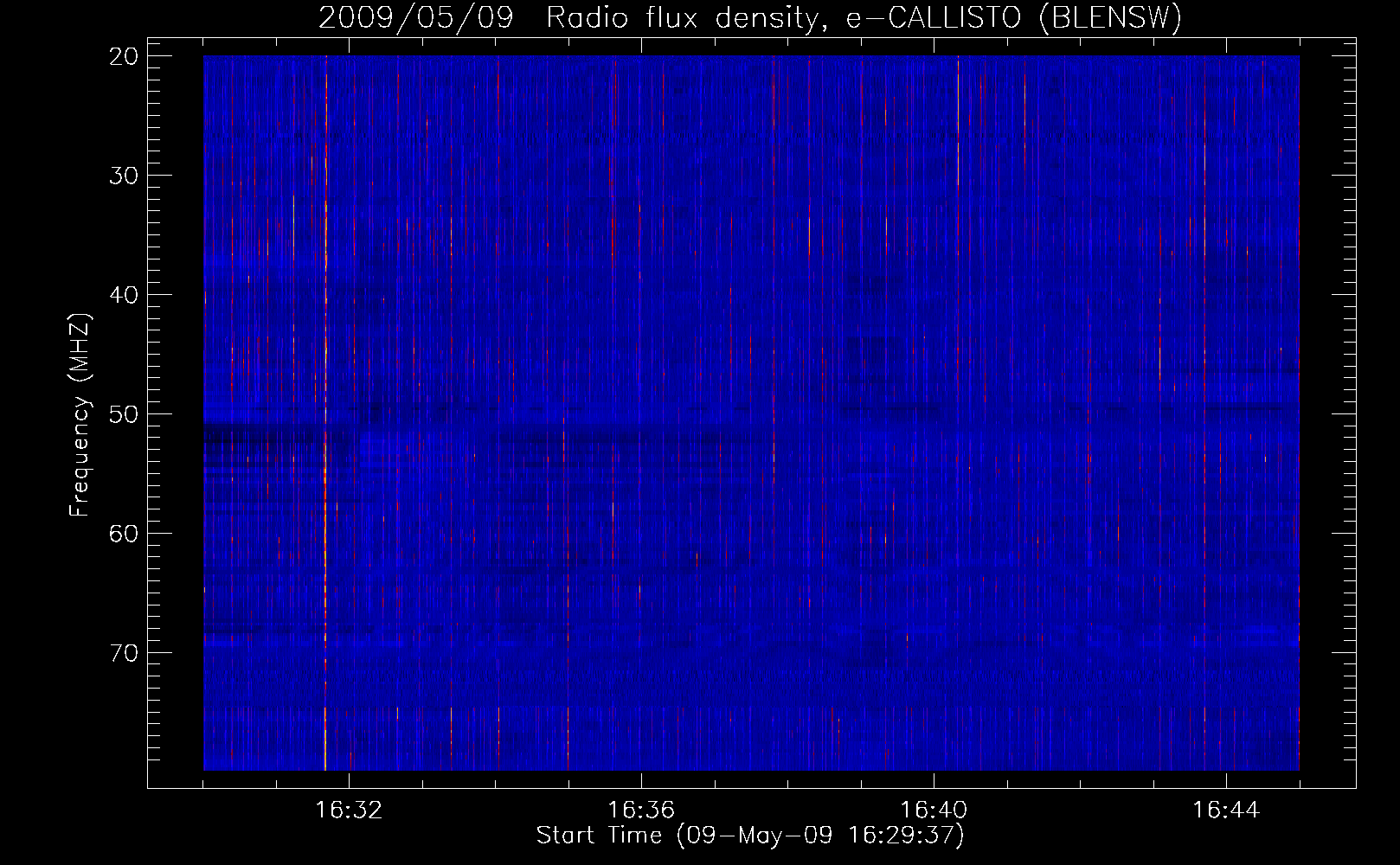The height and width of the screenshot is (865, 1400).
Task: Click the 'Start Time (09-May-09 16:29:37)' label
Action: click(750, 836)
